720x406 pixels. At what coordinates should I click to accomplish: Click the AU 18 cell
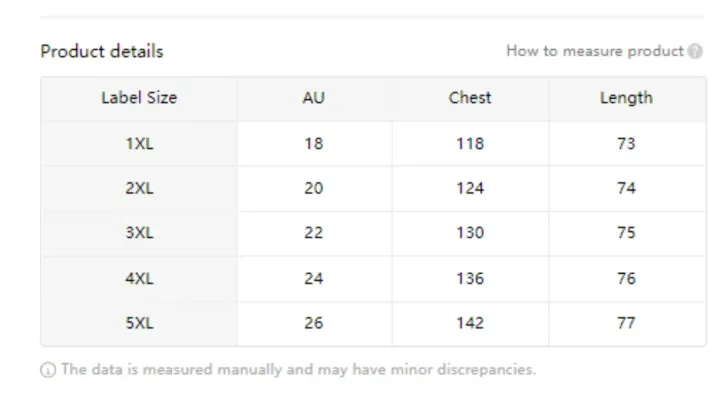tap(314, 143)
